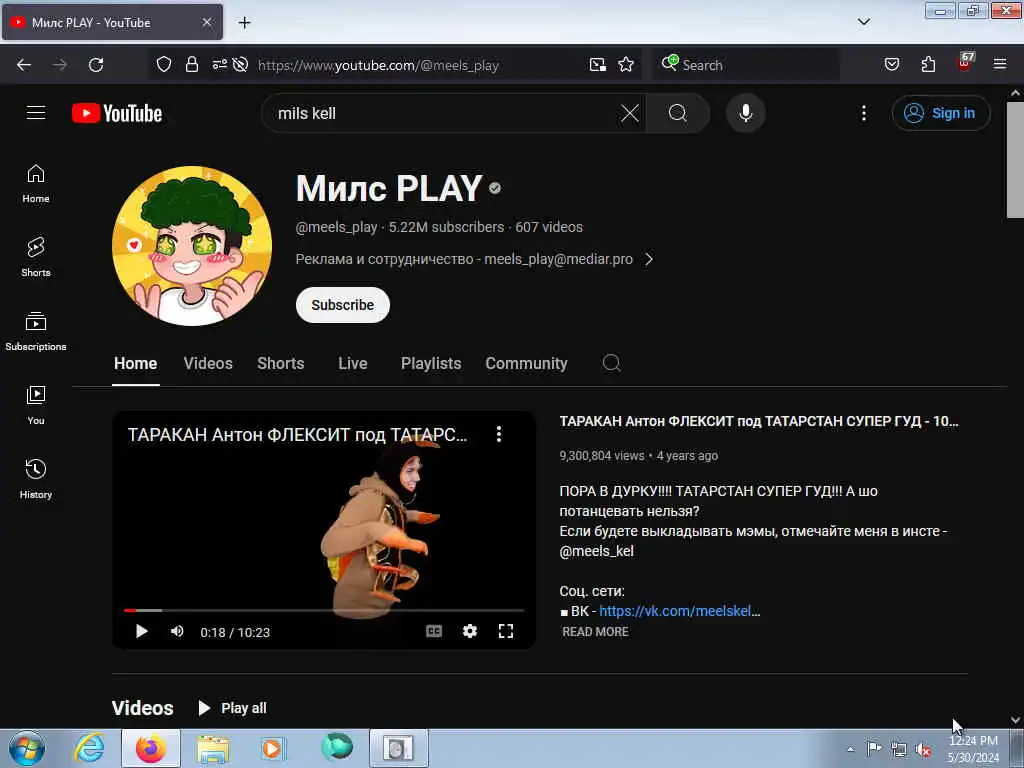Click the Sign in button
Image resolution: width=1024 pixels, height=768 pixels.
click(x=940, y=113)
